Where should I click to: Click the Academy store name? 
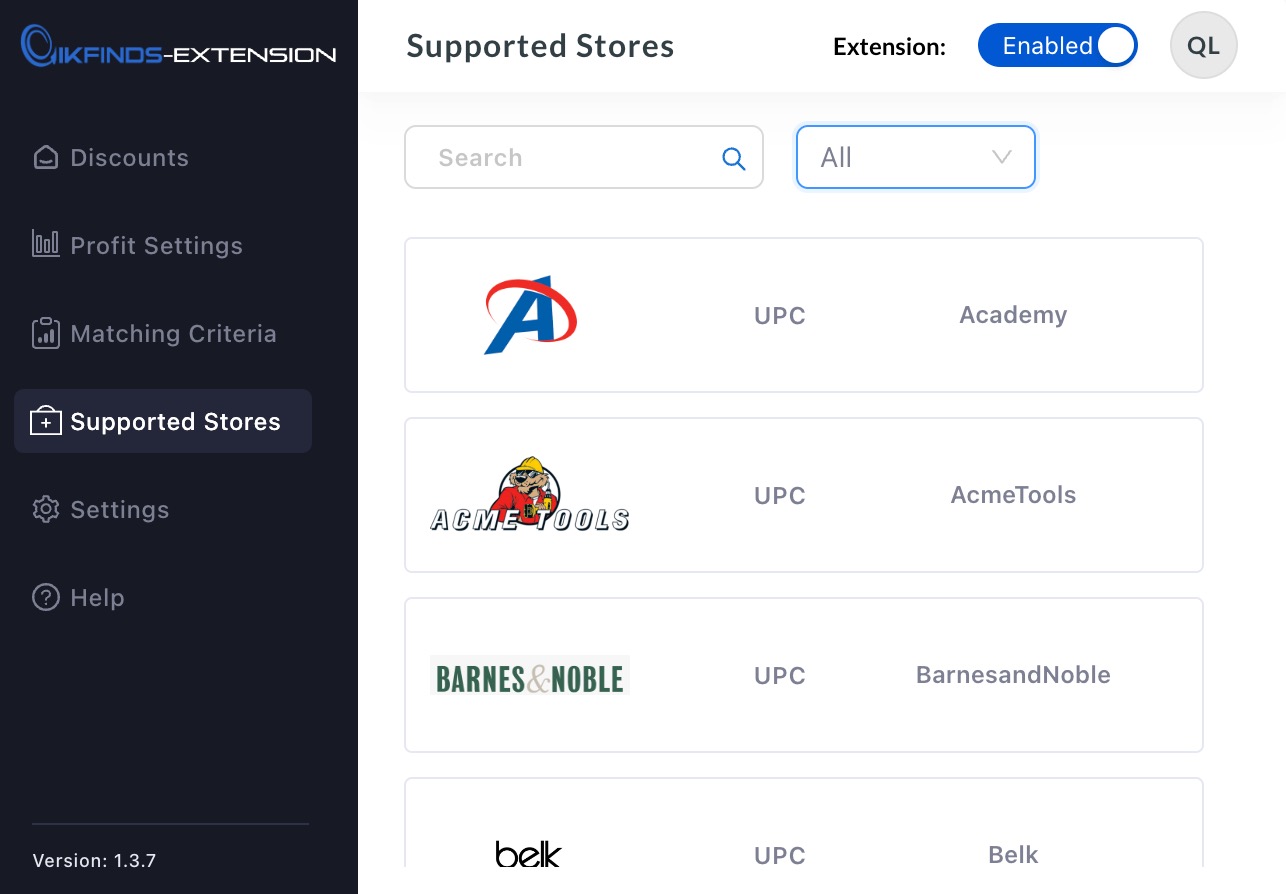(1013, 315)
